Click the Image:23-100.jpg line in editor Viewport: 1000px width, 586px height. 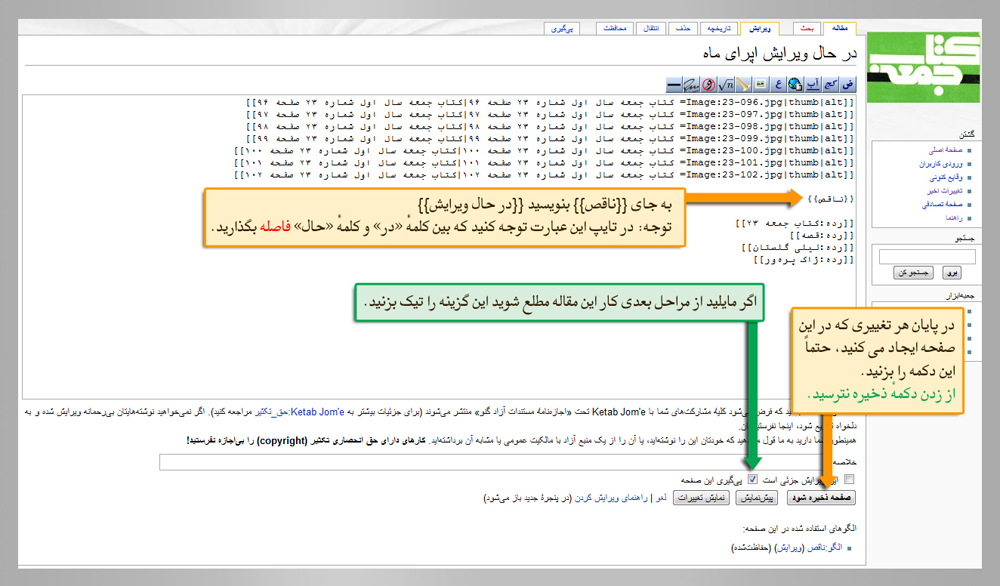(544, 150)
